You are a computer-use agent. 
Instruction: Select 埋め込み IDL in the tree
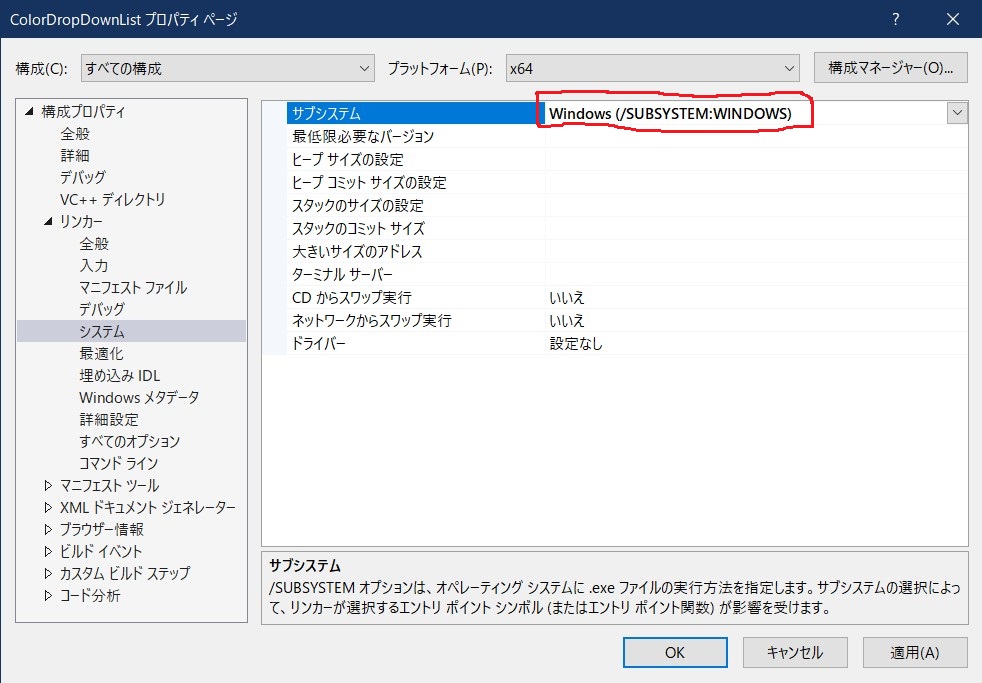(120, 375)
